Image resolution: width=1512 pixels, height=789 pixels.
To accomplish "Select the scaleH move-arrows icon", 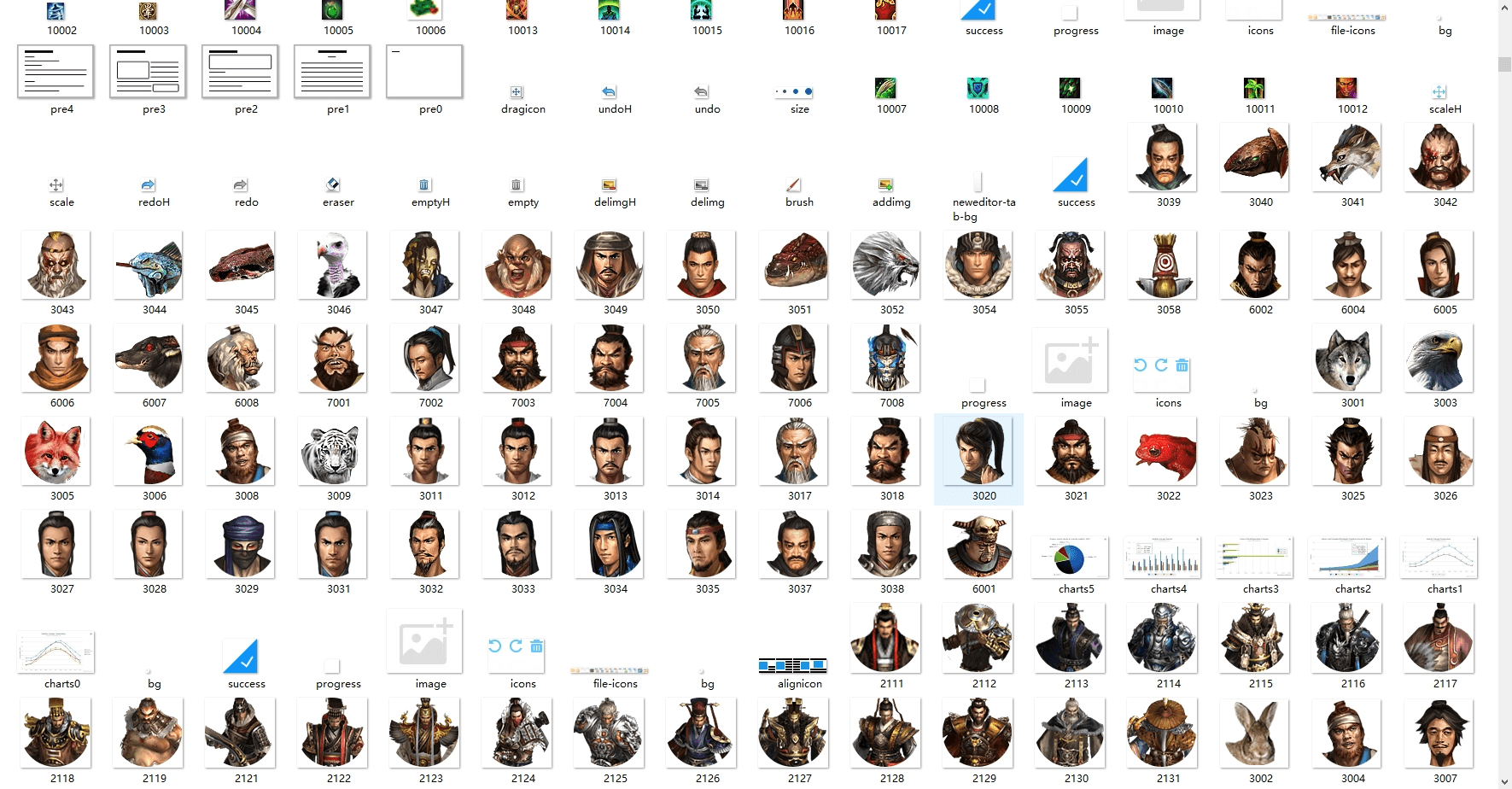I will [x=1439, y=91].
